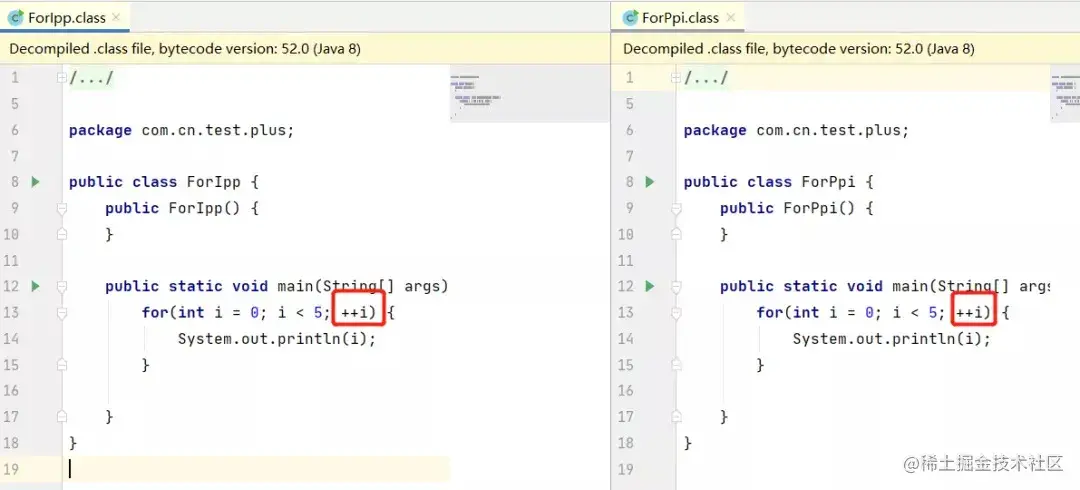Screen dimensions: 1080x490
Task: Click fold end marker on line 15 in ForPpi
Action: tap(676, 365)
